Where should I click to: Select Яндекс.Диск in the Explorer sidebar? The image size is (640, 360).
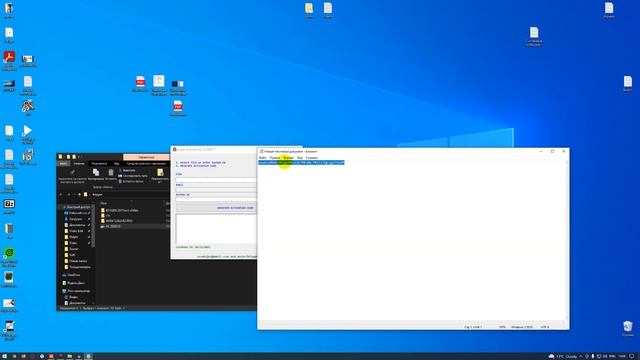pyautogui.click(x=76, y=283)
